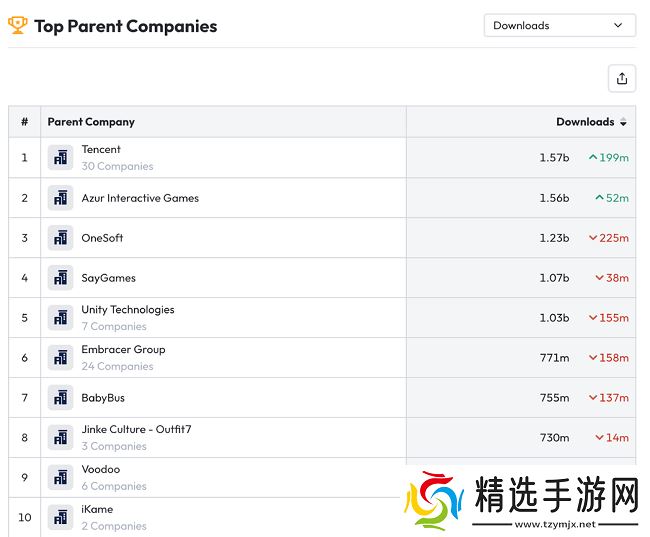The image size is (650, 537).
Task: Click Azur Interactive Games company icon
Action: point(60,198)
